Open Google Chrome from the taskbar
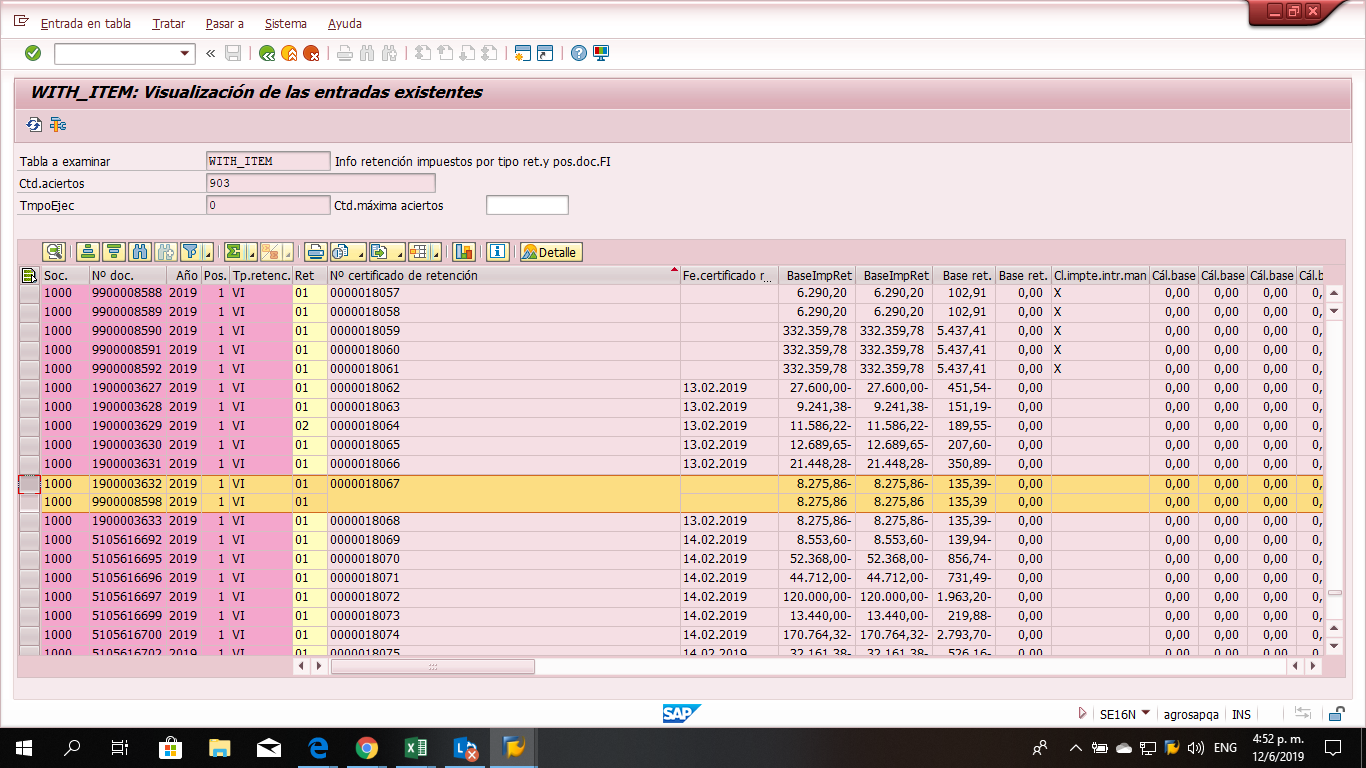The height and width of the screenshot is (768, 1366). tap(367, 747)
